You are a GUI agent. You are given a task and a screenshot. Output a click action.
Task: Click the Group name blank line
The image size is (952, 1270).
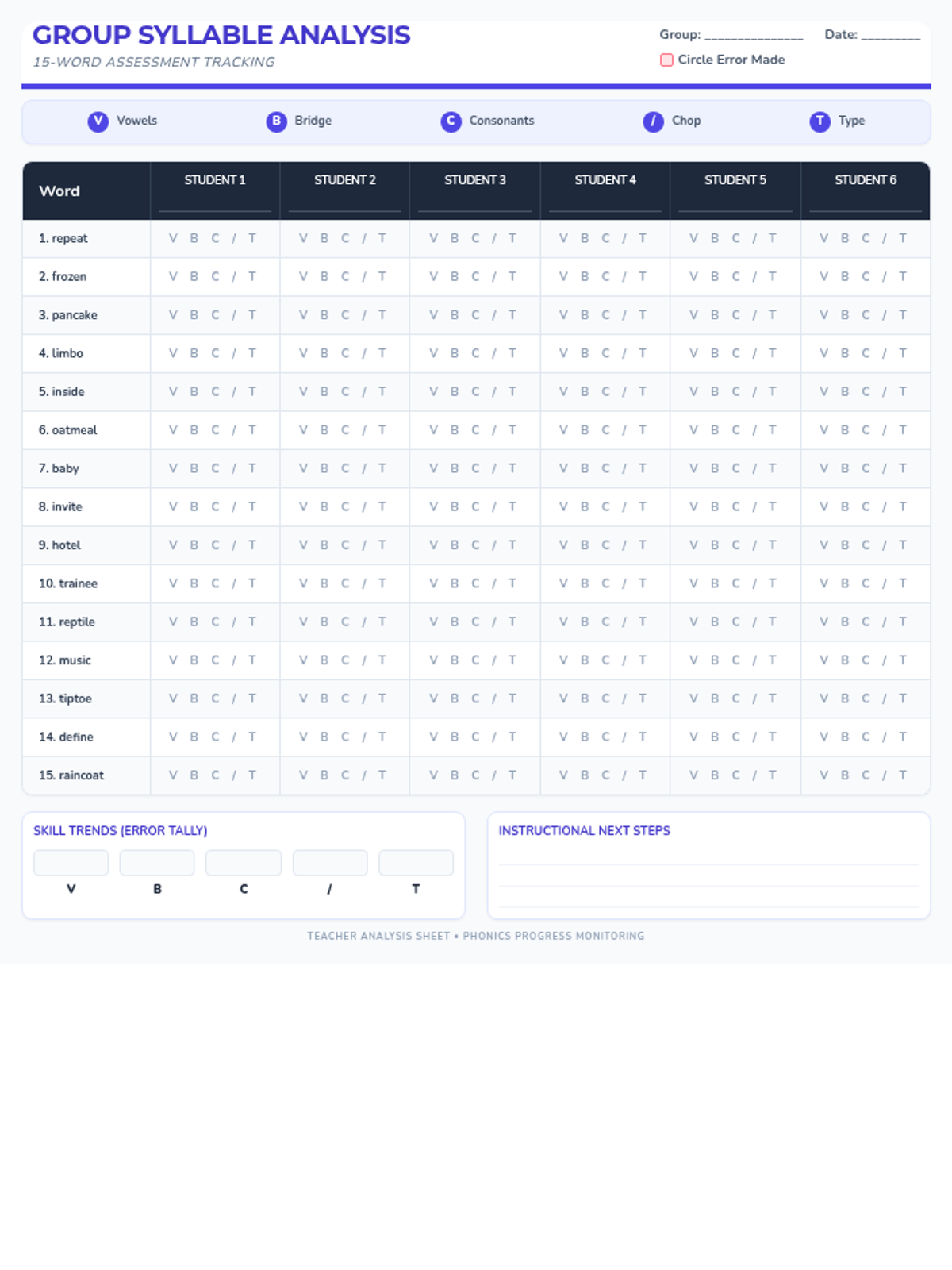point(753,36)
